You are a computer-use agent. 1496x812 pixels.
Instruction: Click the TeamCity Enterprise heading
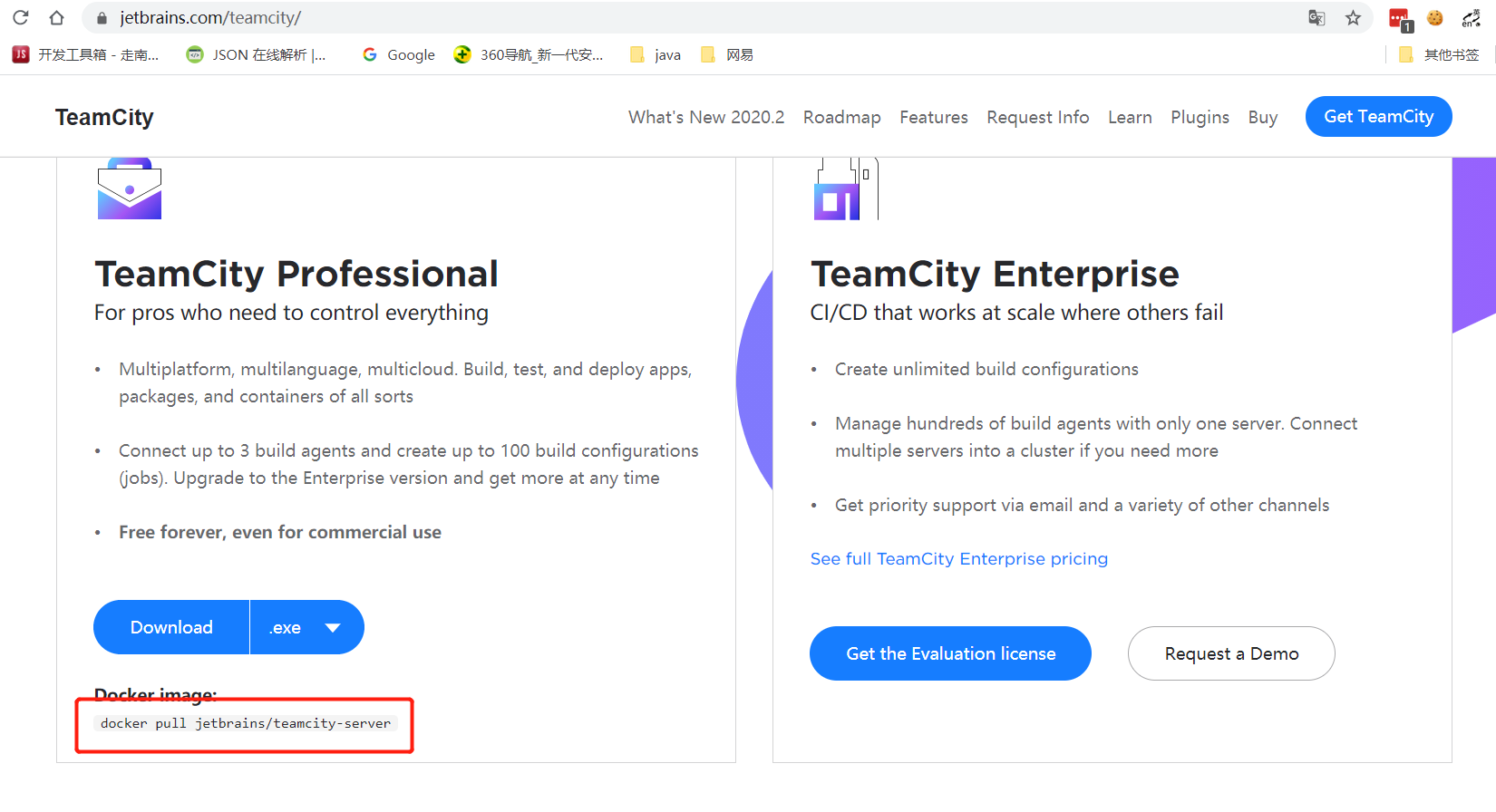[x=995, y=274]
